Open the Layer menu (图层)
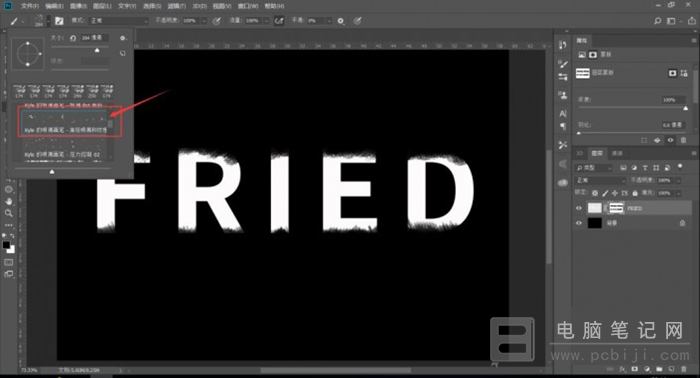 coord(102,6)
